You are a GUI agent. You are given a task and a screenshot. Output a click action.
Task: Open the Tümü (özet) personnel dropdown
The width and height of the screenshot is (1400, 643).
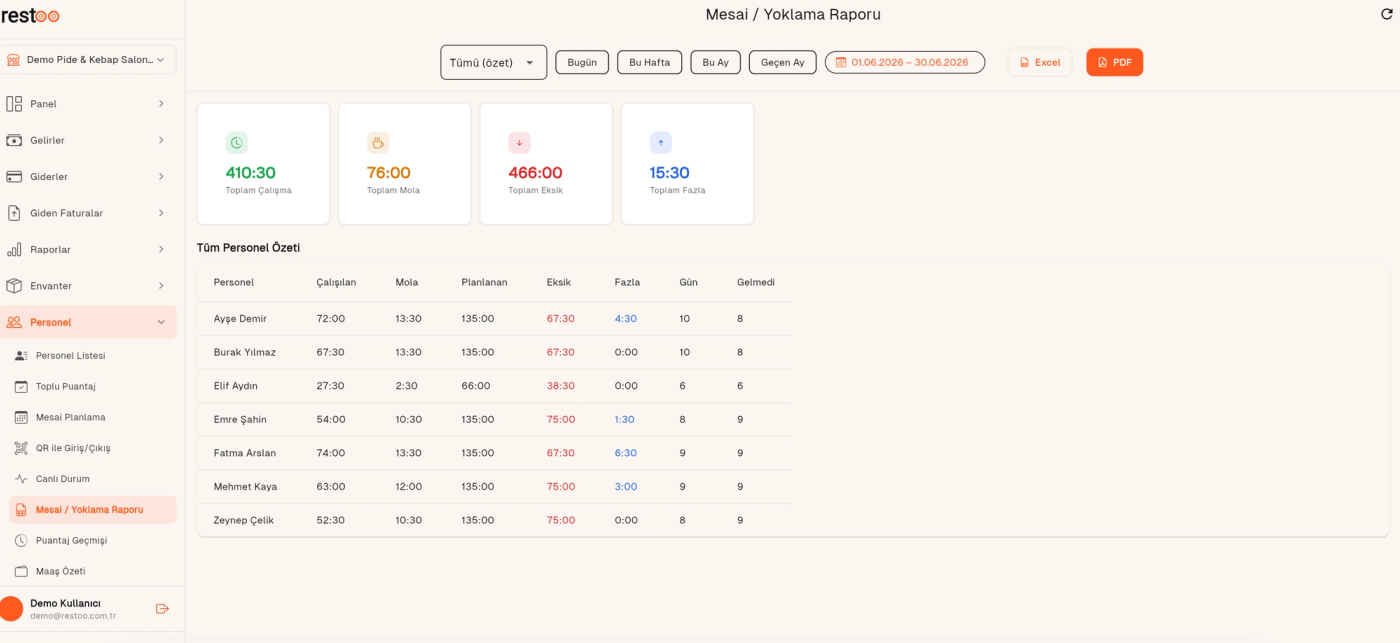tap(494, 62)
